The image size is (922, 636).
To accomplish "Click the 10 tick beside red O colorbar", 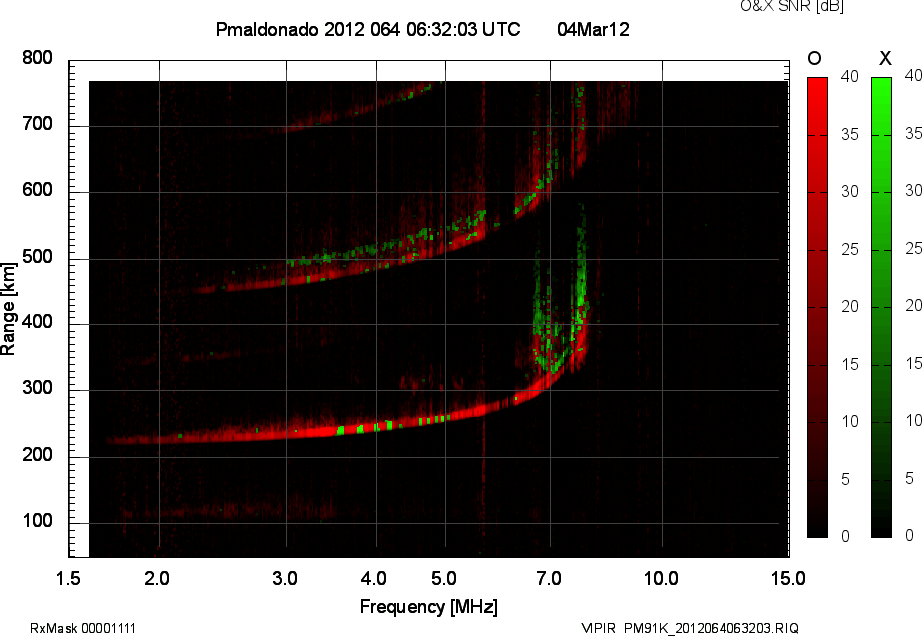I will (850, 422).
